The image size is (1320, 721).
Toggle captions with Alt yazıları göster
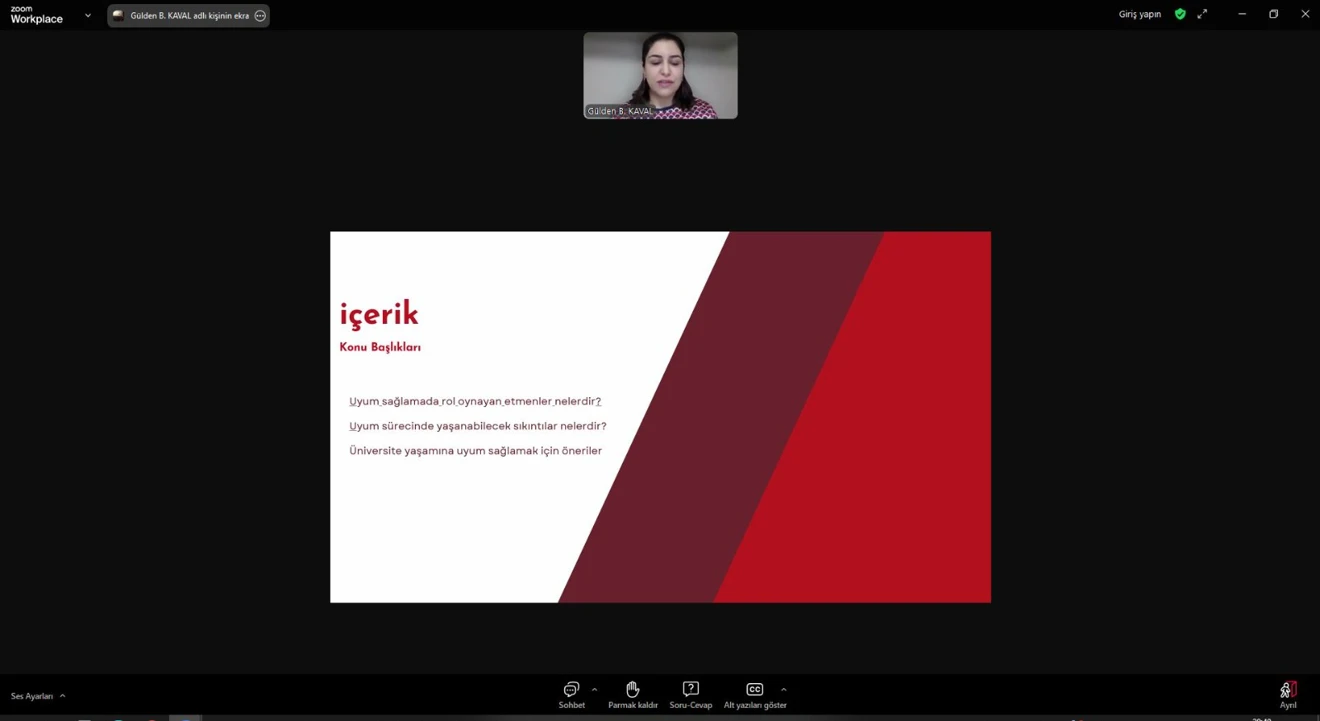pyautogui.click(x=755, y=694)
